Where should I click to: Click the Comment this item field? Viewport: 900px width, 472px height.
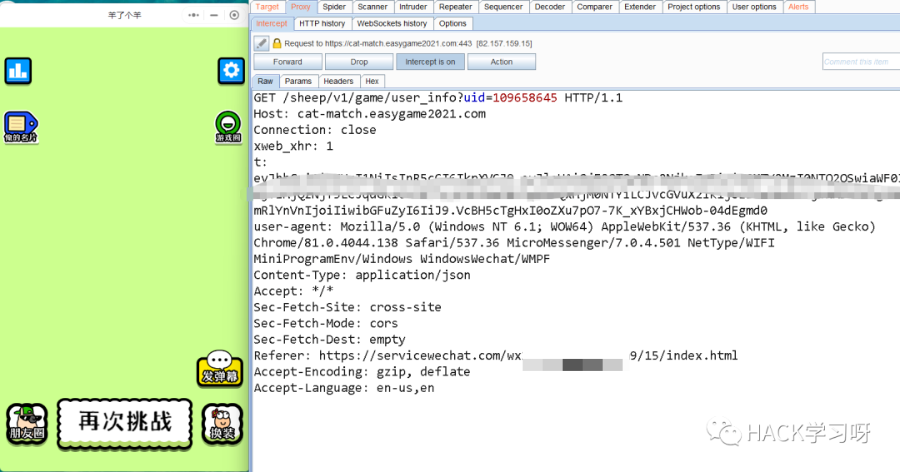861,61
